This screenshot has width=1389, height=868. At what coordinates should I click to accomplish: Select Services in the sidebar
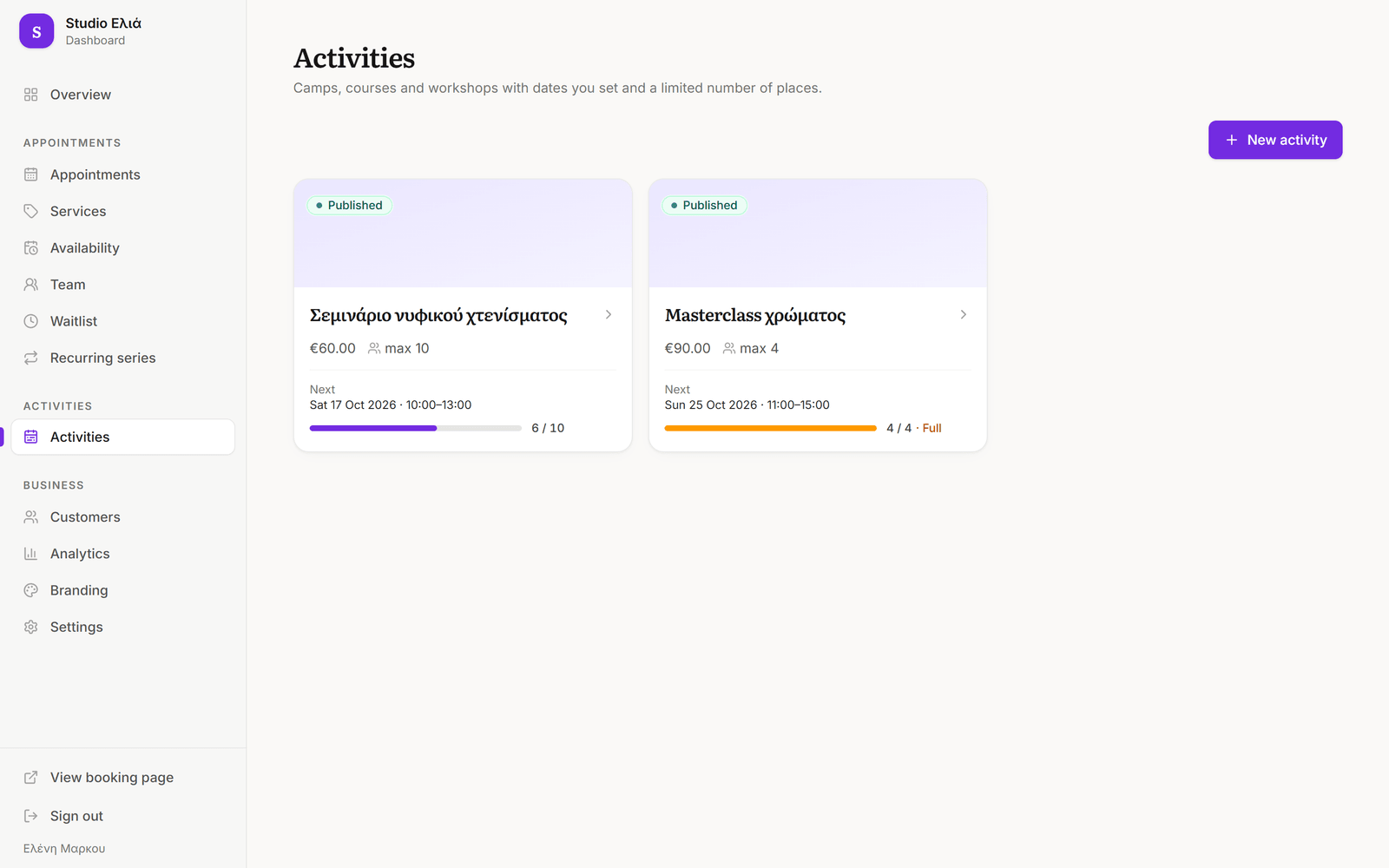click(123, 211)
